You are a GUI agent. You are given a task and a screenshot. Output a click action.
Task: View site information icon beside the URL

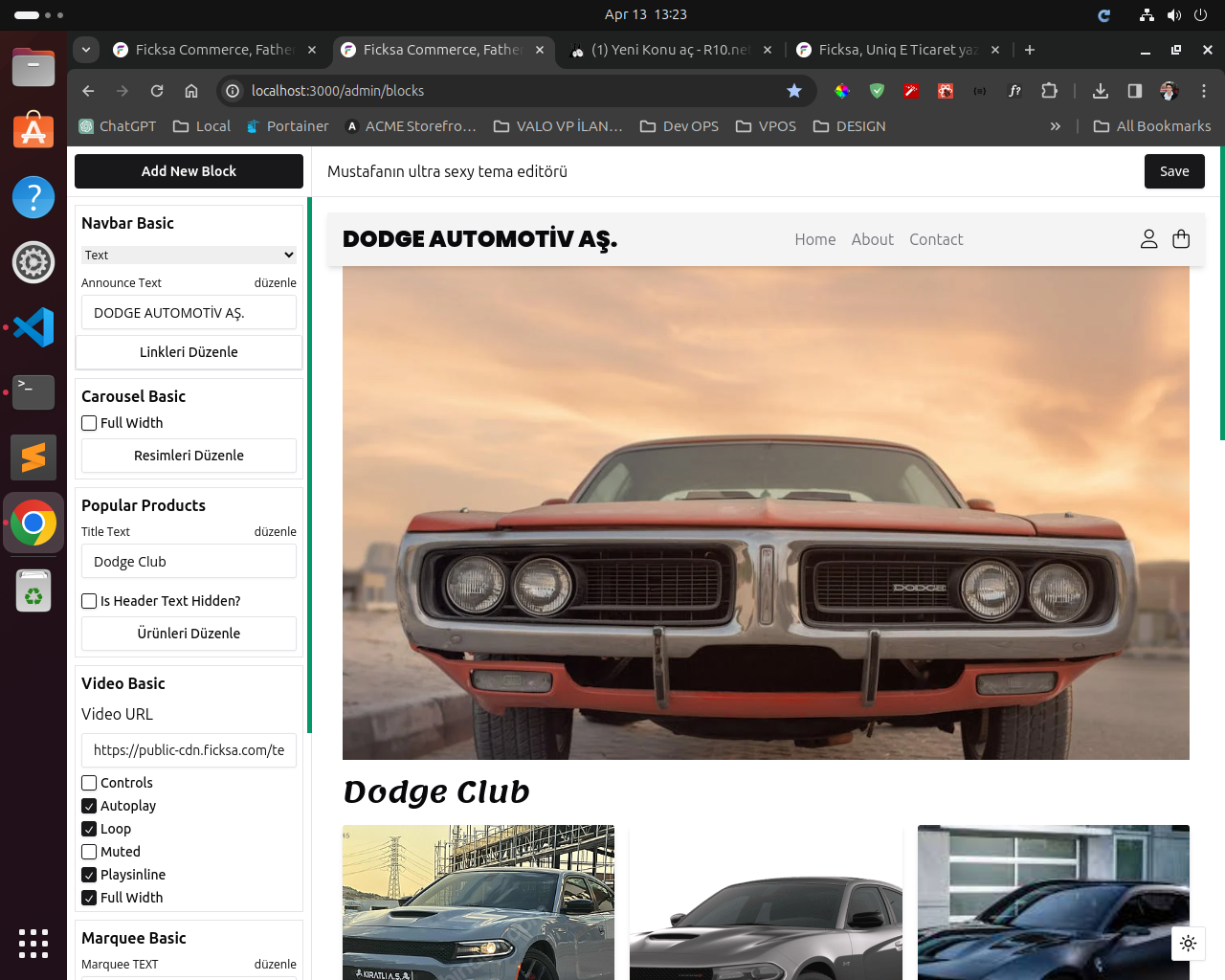coord(232,91)
